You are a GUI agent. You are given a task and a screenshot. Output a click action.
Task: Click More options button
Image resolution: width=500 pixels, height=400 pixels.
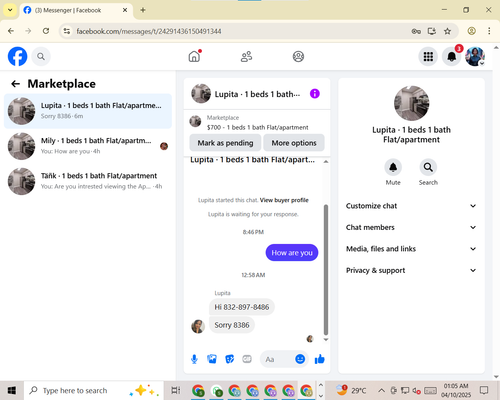294,143
